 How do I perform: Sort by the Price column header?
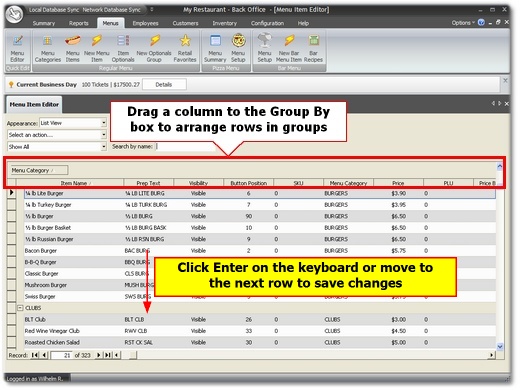pos(398,183)
